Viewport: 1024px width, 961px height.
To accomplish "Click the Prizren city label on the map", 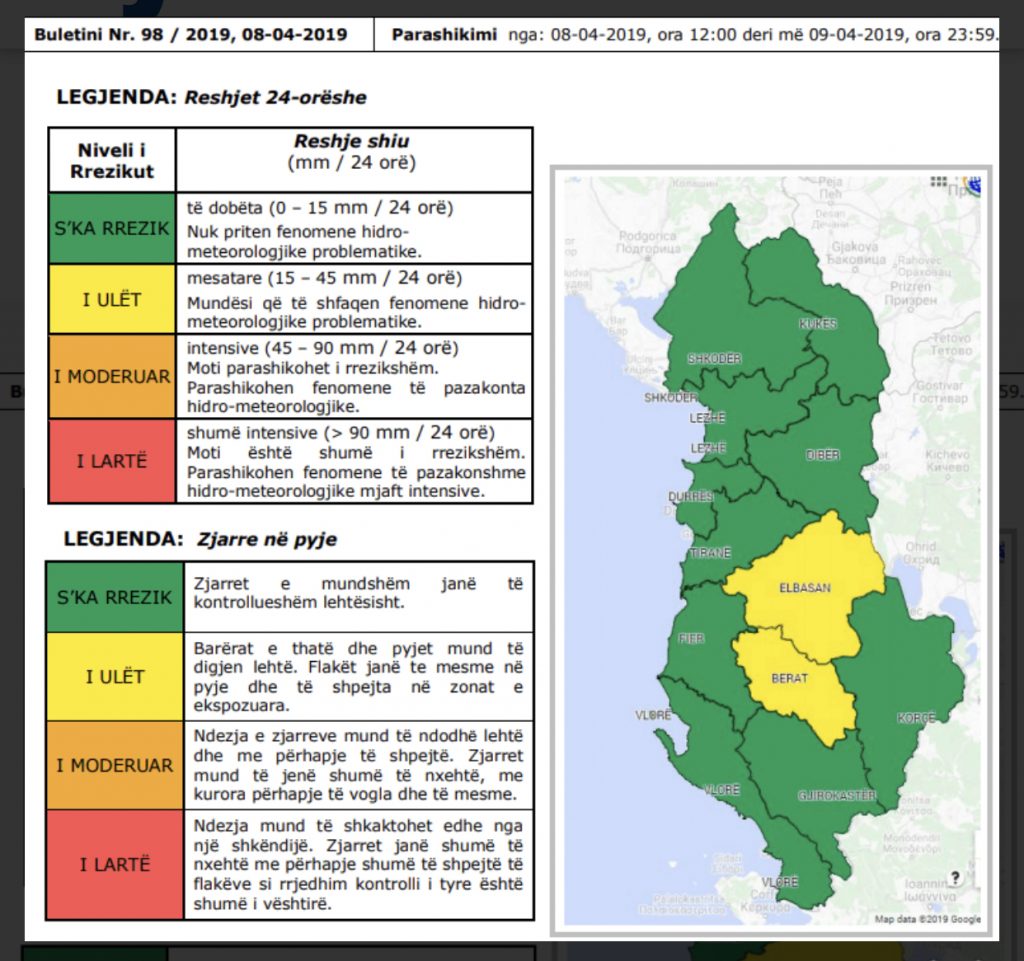I will [910, 293].
